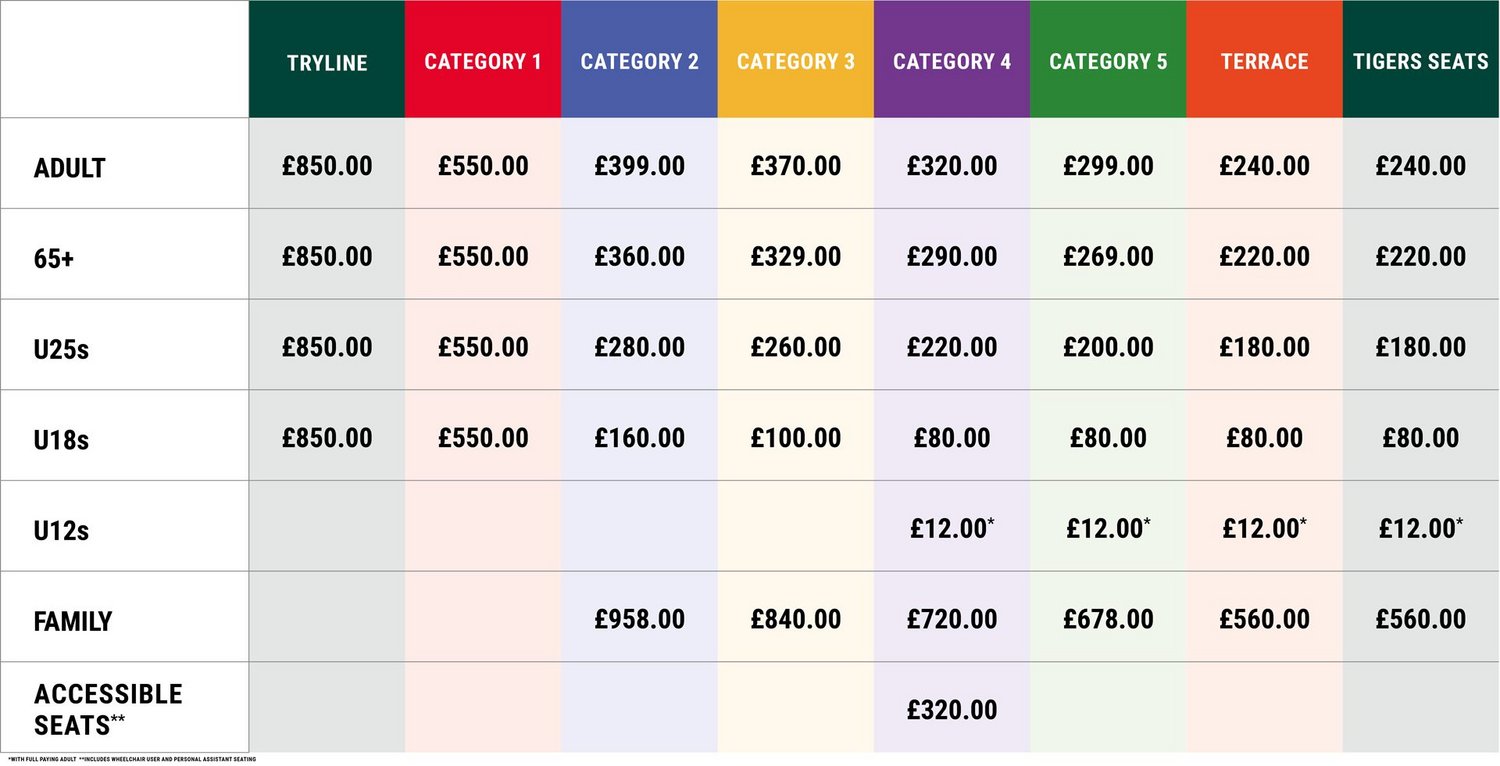Click the Adult row label
The height and width of the screenshot is (766, 1500).
70,168
